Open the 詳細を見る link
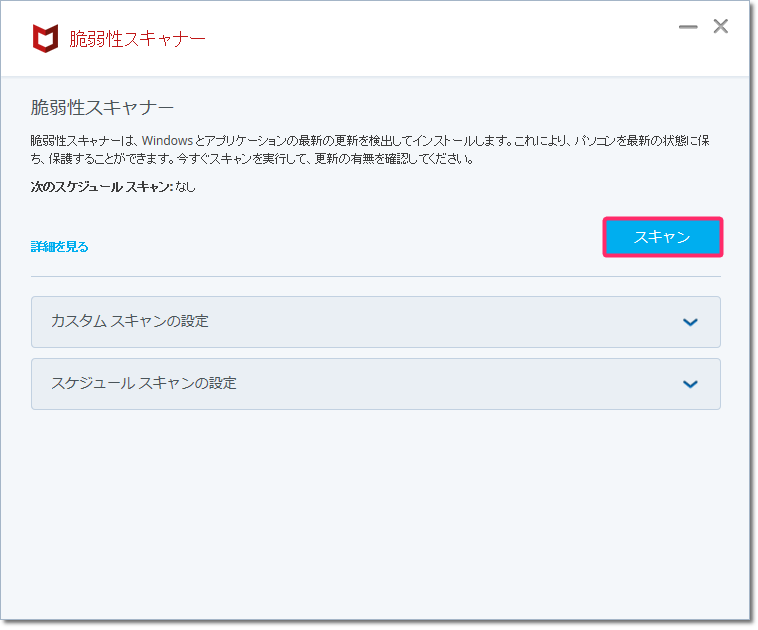 coord(59,247)
